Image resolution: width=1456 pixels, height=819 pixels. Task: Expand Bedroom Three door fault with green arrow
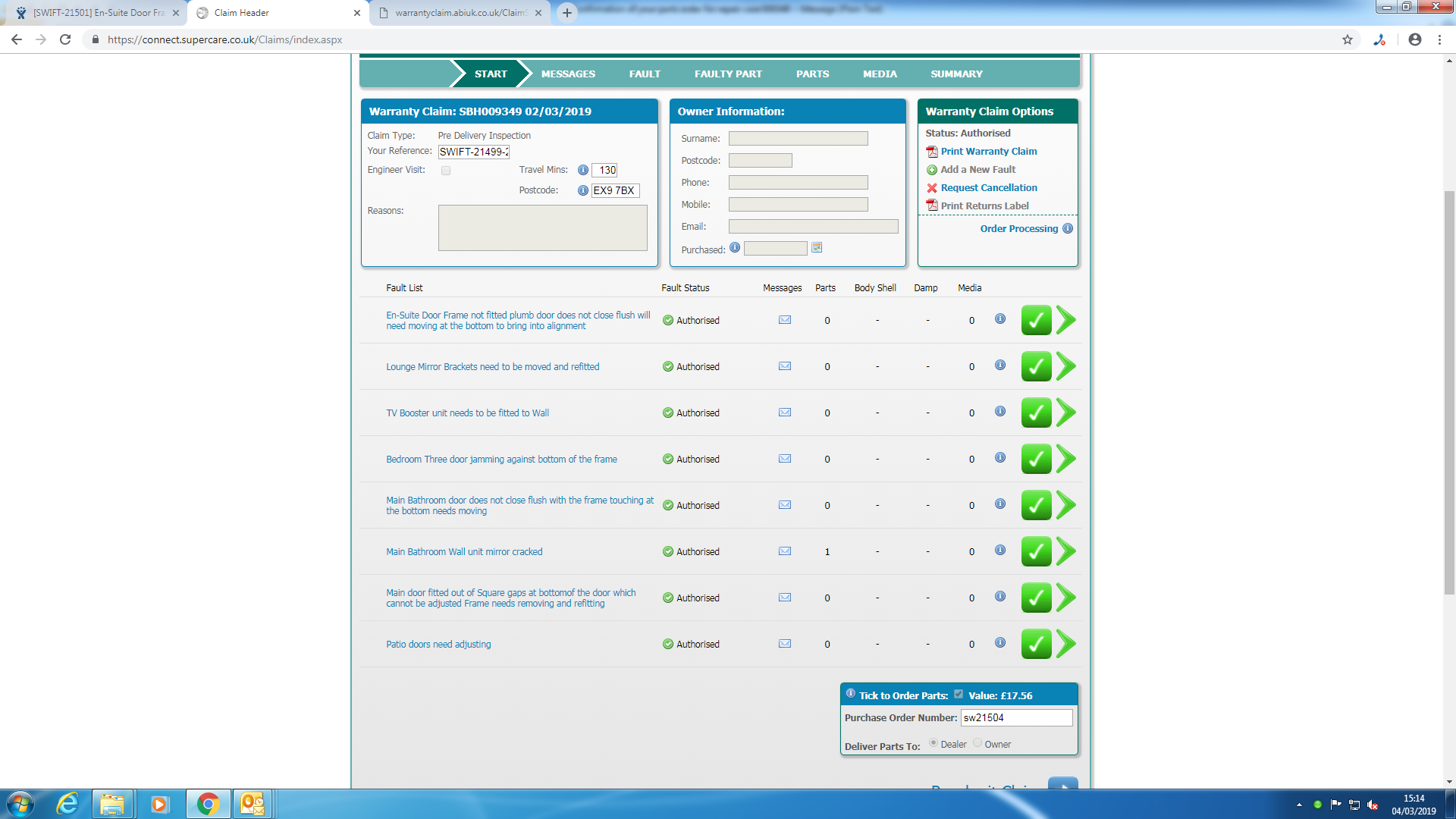coord(1066,459)
